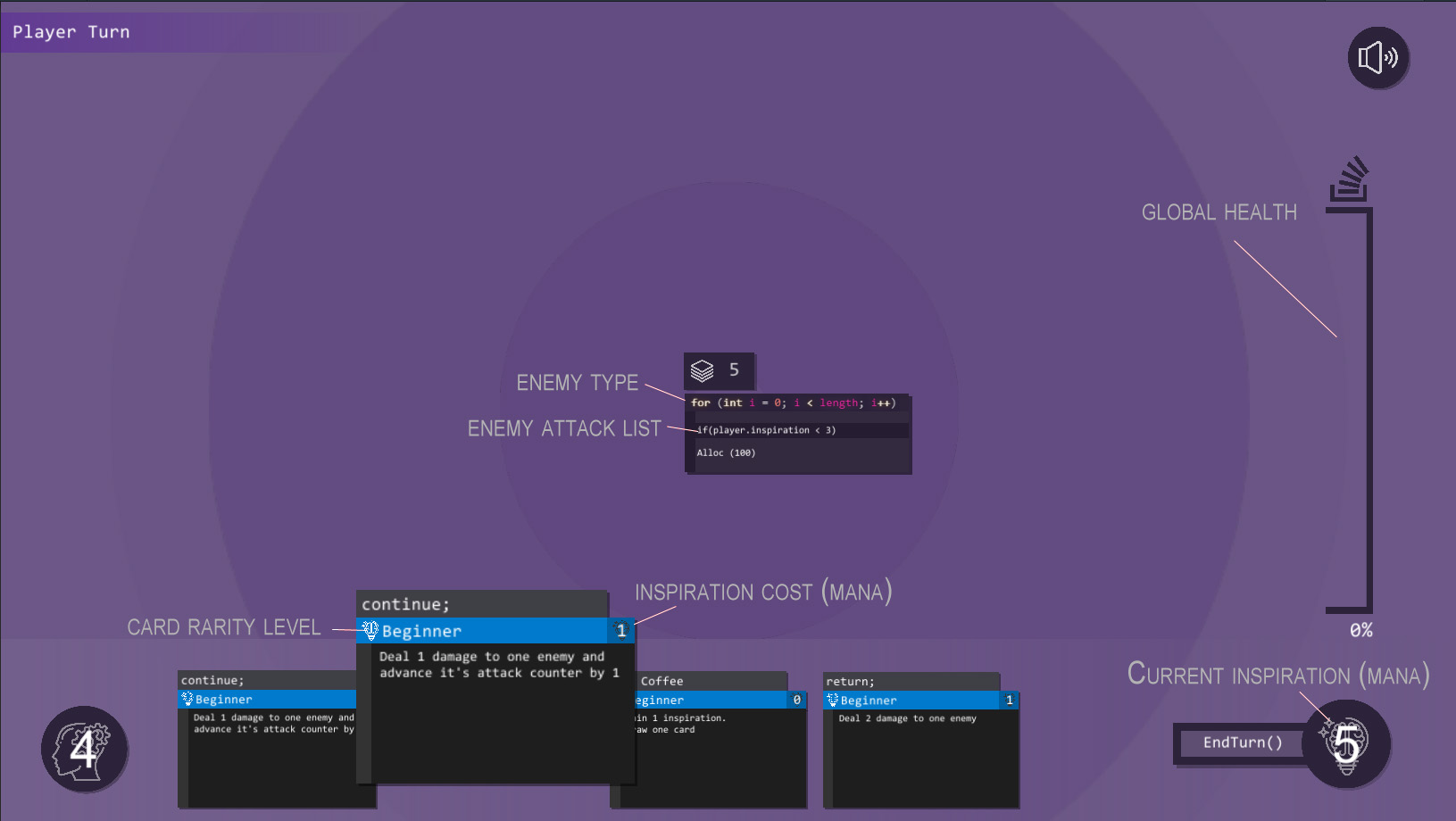Click the stack icon atop the health bar
Image resolution: width=1456 pixels, height=821 pixels.
1349,178
